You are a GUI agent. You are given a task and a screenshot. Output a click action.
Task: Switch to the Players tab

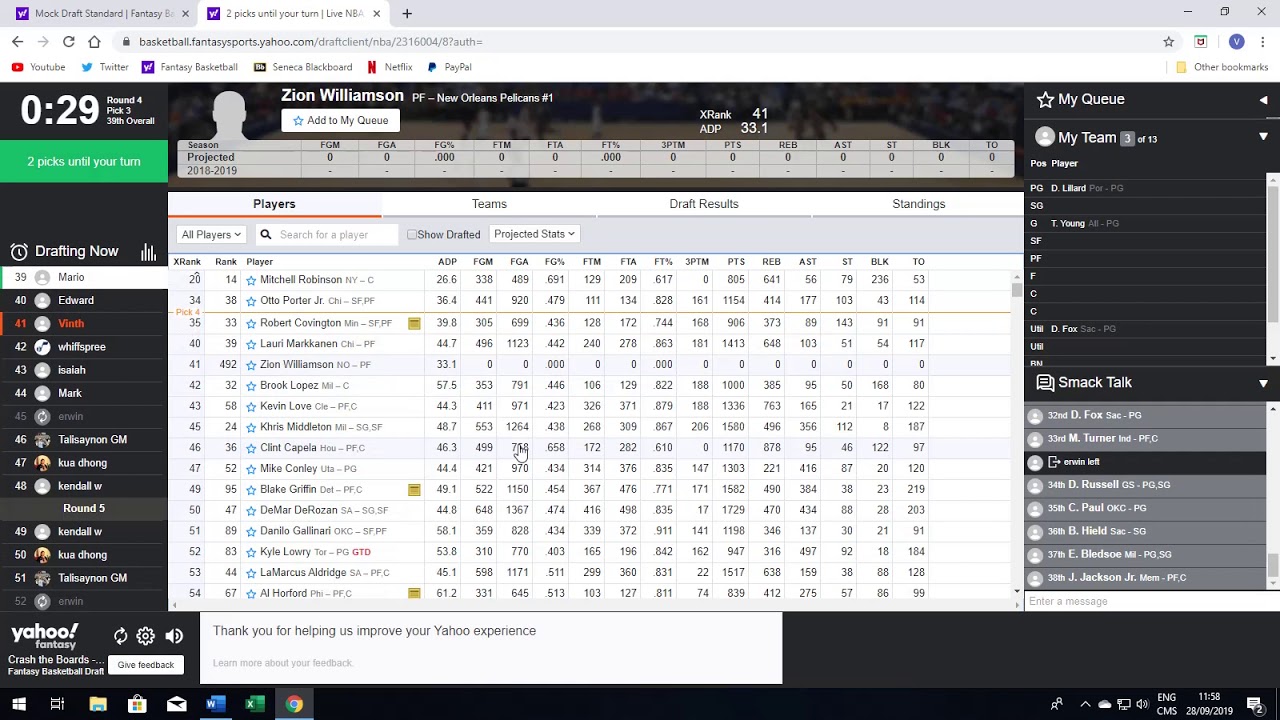coord(274,204)
